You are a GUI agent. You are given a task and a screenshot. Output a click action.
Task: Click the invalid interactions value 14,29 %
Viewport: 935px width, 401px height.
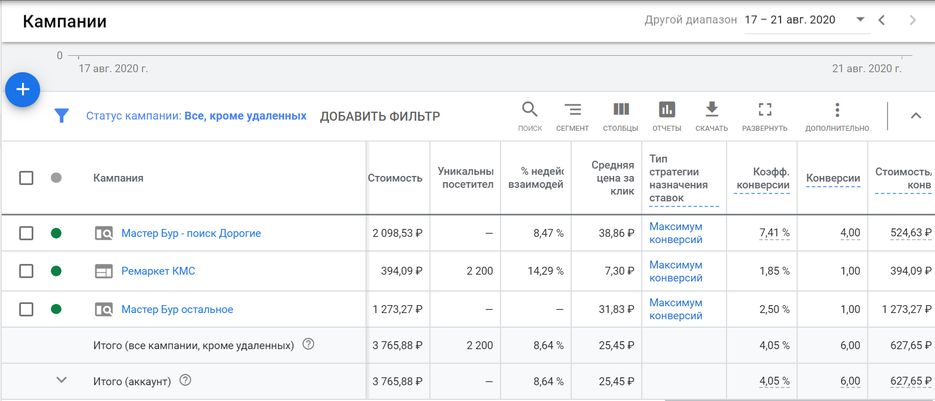click(x=546, y=271)
